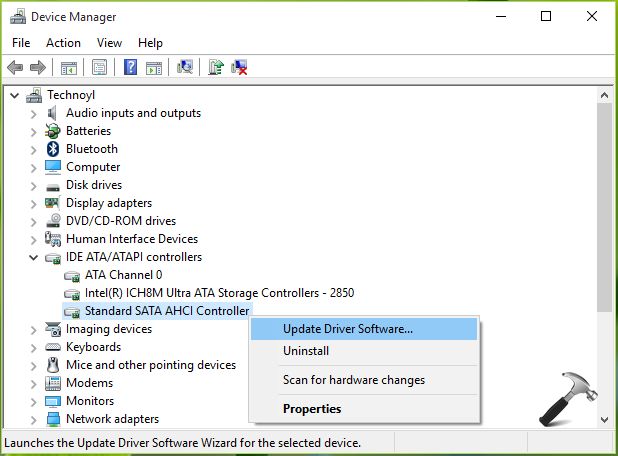
Task: Choose Update Driver Software in context menu
Action: (364, 329)
